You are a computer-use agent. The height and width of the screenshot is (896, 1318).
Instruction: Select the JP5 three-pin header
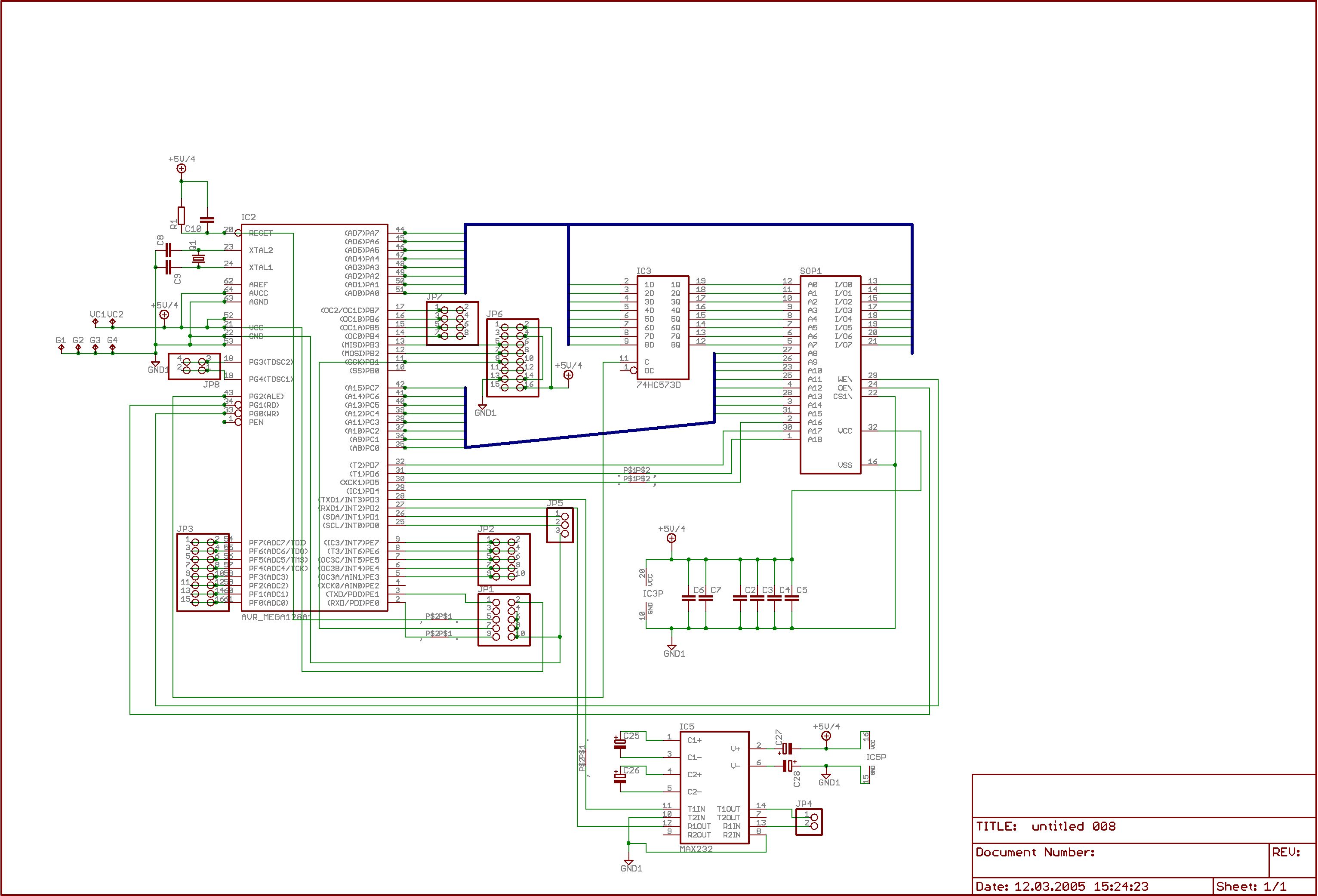point(560,525)
